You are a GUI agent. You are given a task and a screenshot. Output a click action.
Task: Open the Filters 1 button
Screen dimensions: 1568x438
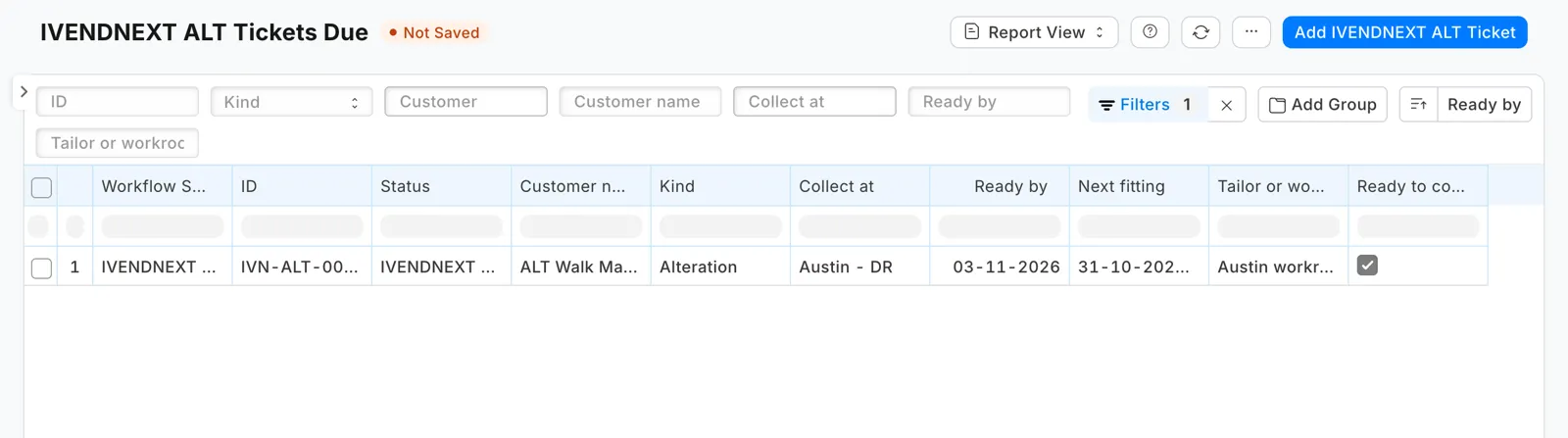click(x=1147, y=105)
